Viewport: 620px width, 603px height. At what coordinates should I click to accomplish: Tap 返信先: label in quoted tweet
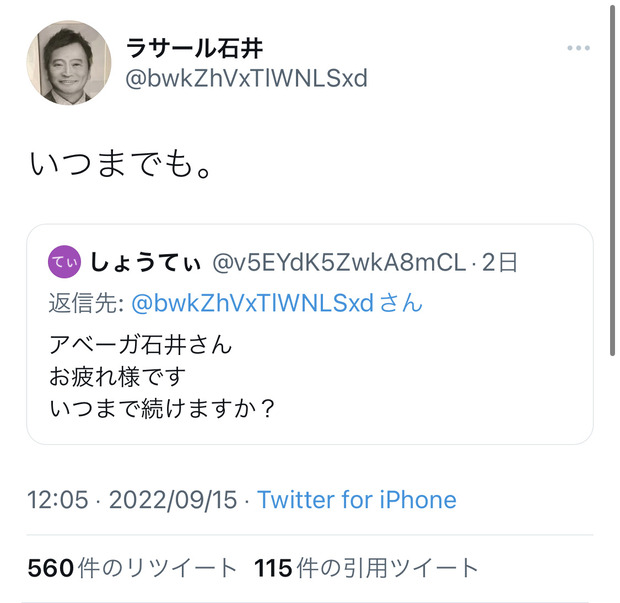click(x=87, y=303)
